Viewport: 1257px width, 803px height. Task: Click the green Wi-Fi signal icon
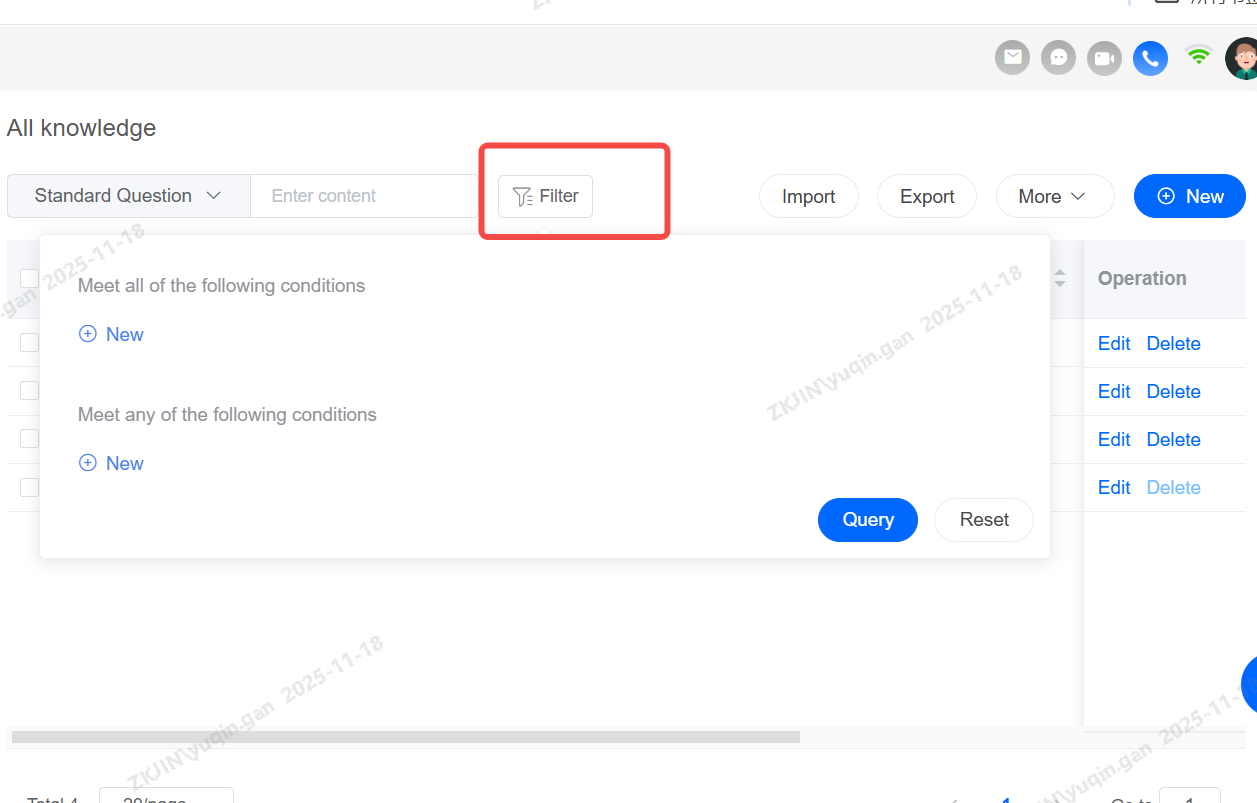click(1198, 55)
